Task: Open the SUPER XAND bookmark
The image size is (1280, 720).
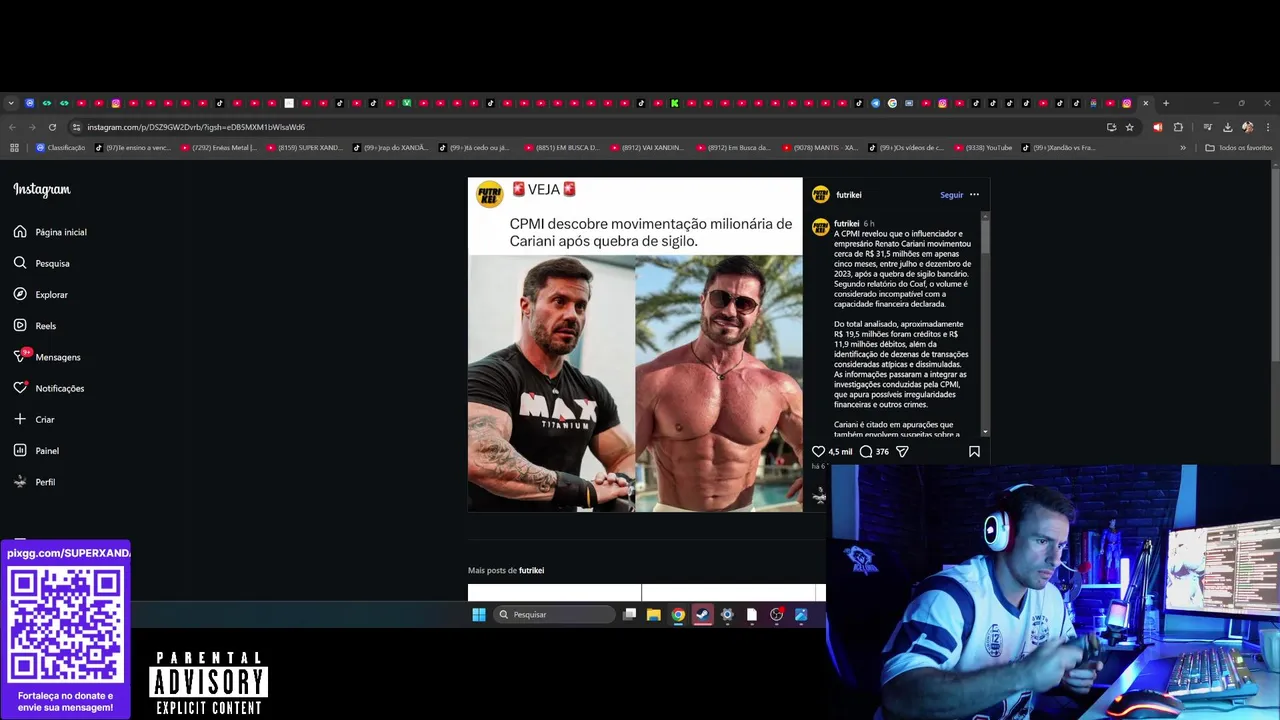Action: pyautogui.click(x=304, y=148)
